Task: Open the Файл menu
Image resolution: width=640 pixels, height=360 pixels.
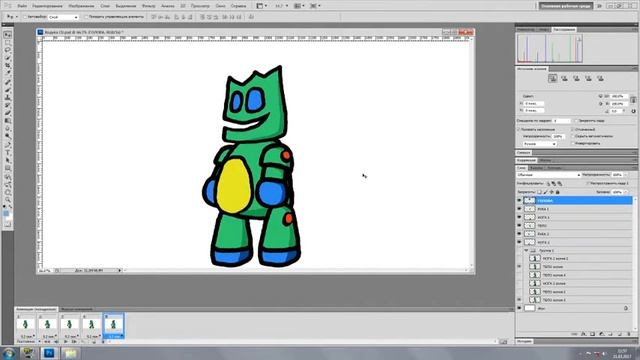Action: [x=22, y=6]
